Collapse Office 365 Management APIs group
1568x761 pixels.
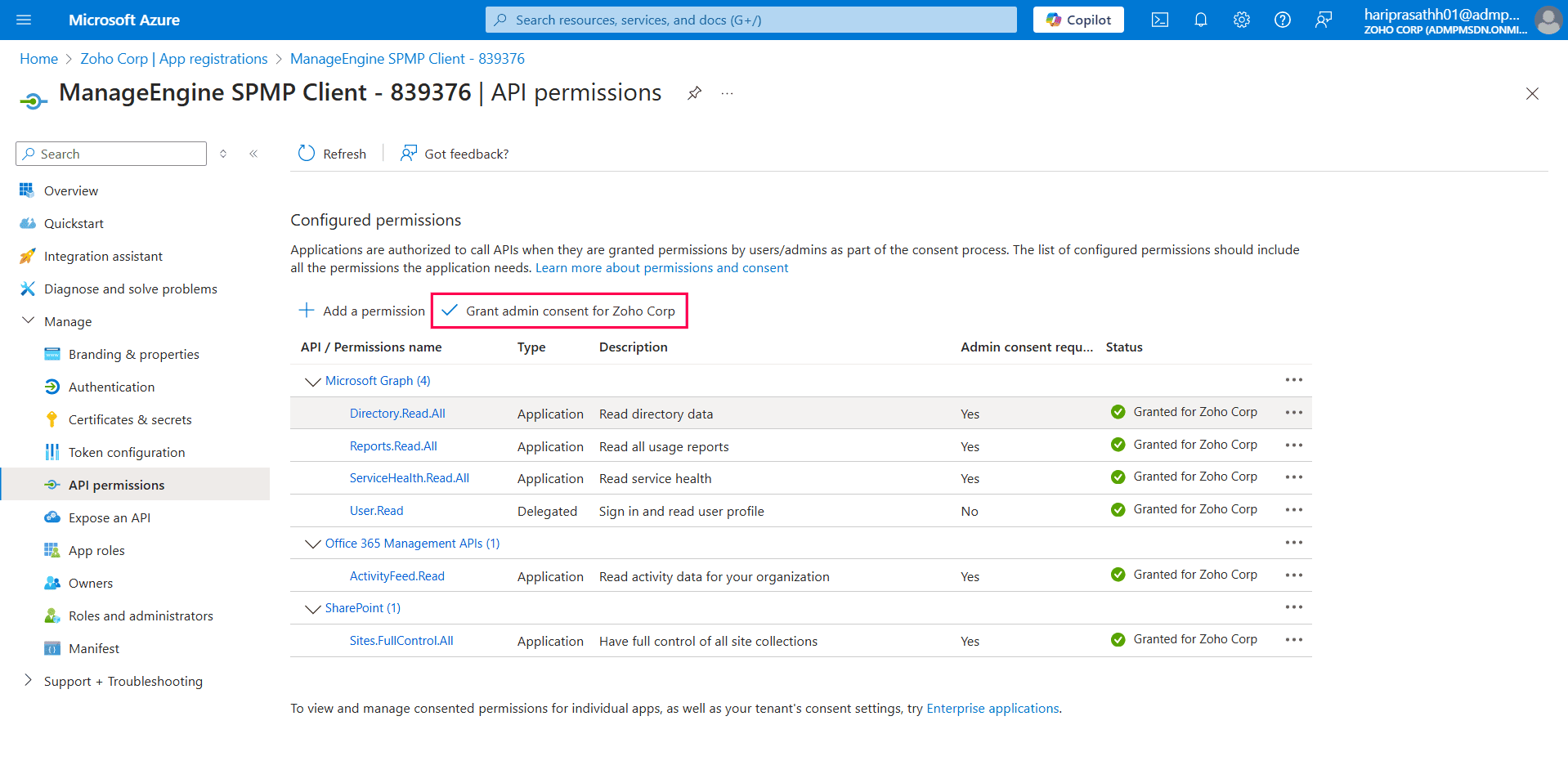pyautogui.click(x=312, y=544)
